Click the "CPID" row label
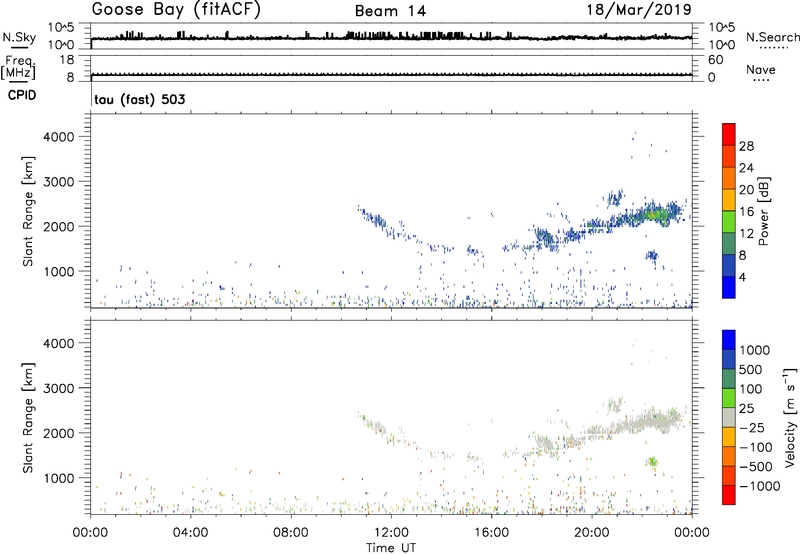Viewport: 800px width, 554px height. click(22, 95)
